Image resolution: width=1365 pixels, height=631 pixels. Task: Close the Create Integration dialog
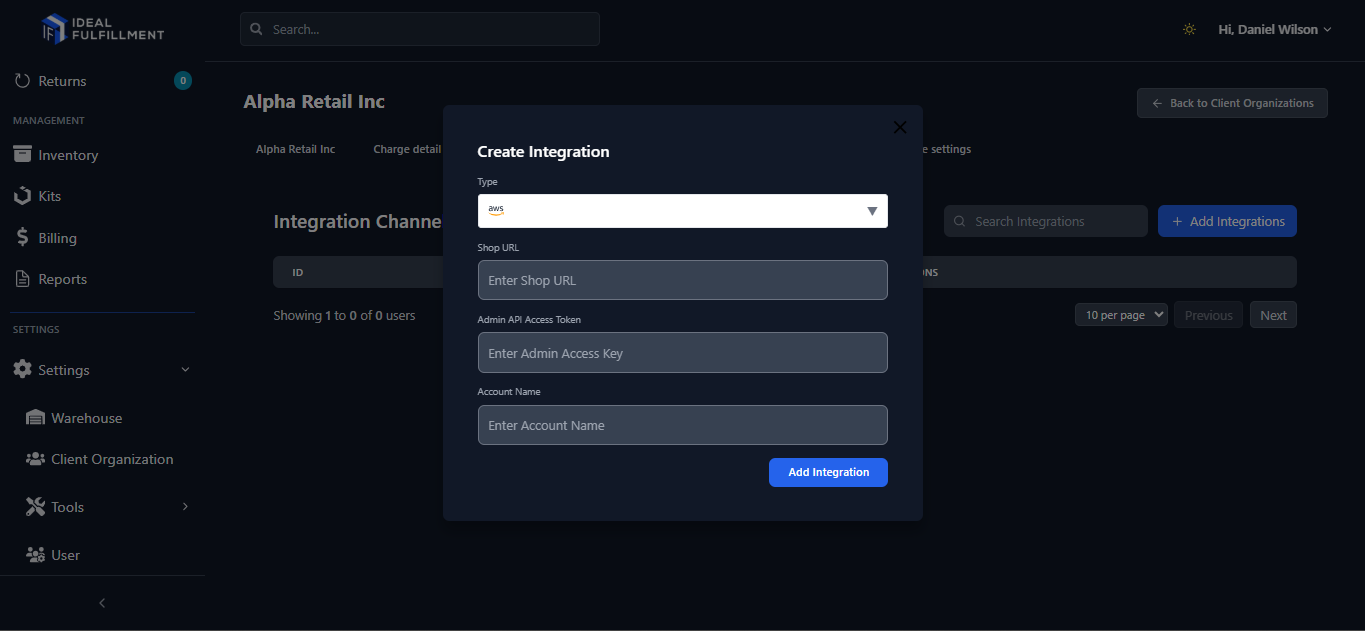tap(899, 127)
